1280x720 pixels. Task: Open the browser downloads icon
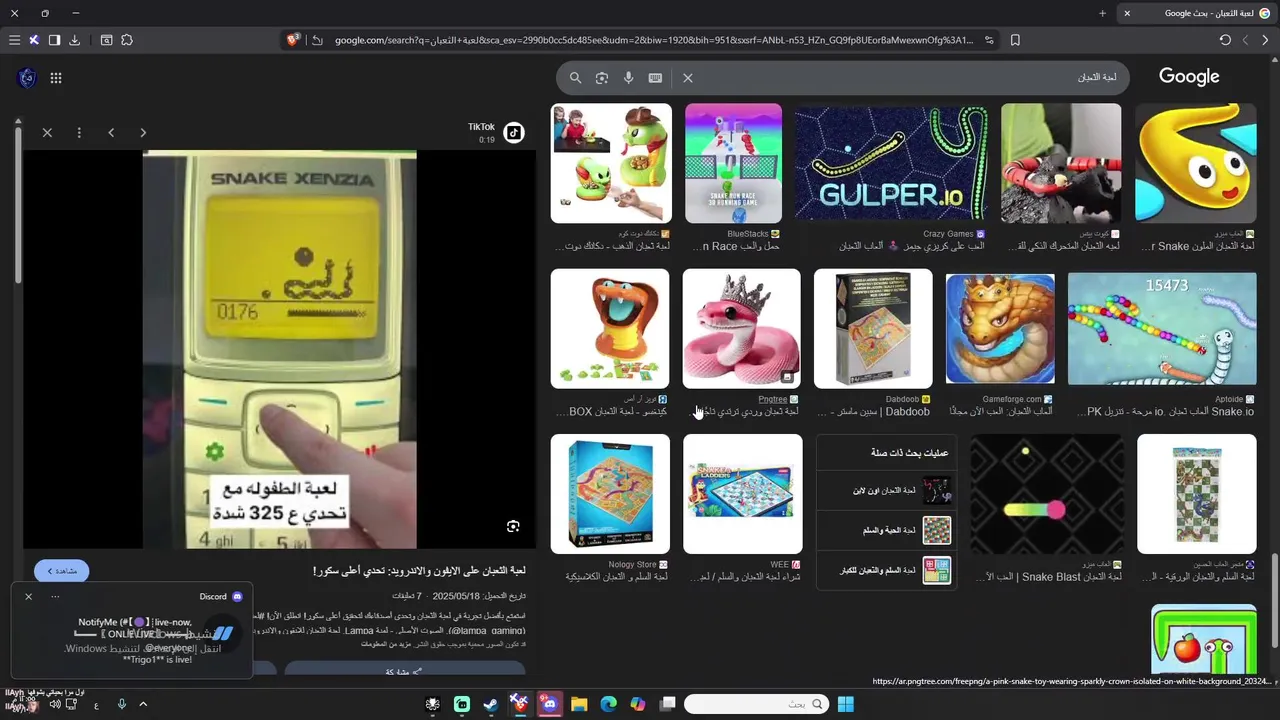(74, 40)
